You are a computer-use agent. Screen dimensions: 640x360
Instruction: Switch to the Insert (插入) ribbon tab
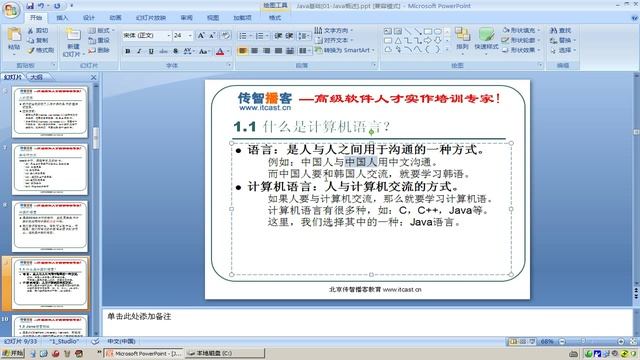tap(62, 18)
